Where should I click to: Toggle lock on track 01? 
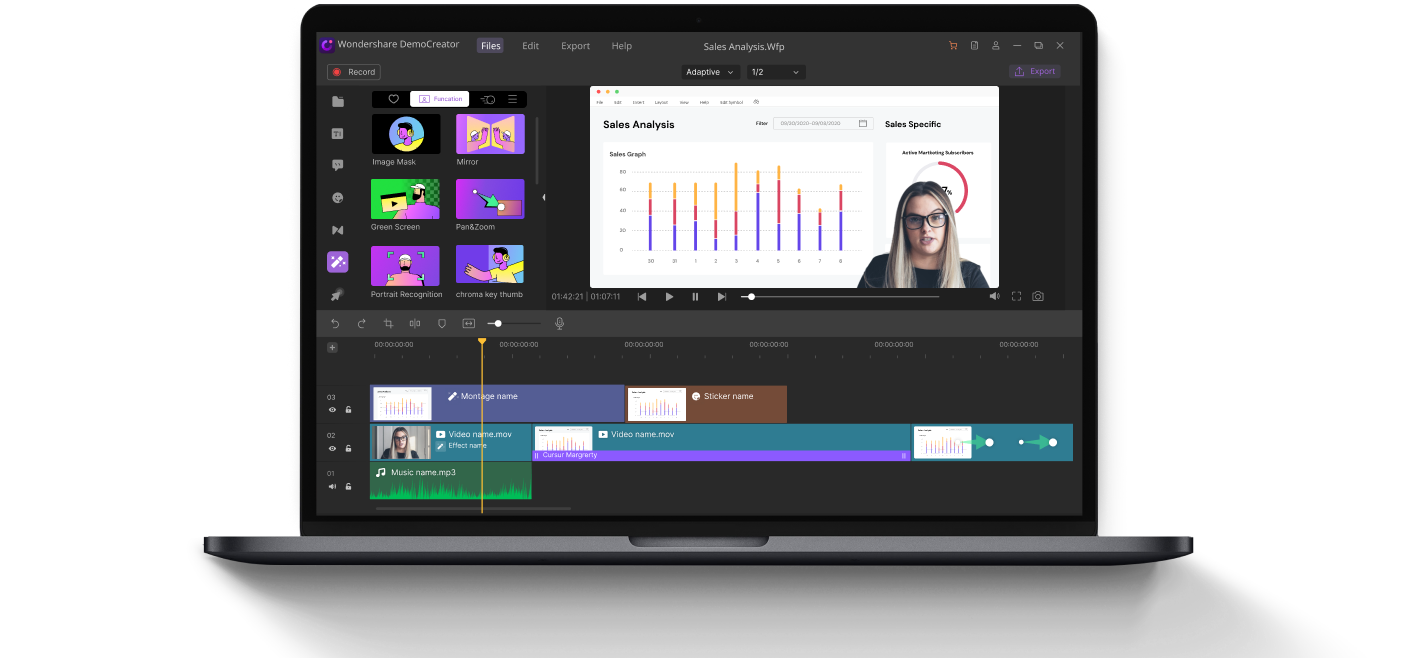[348, 486]
